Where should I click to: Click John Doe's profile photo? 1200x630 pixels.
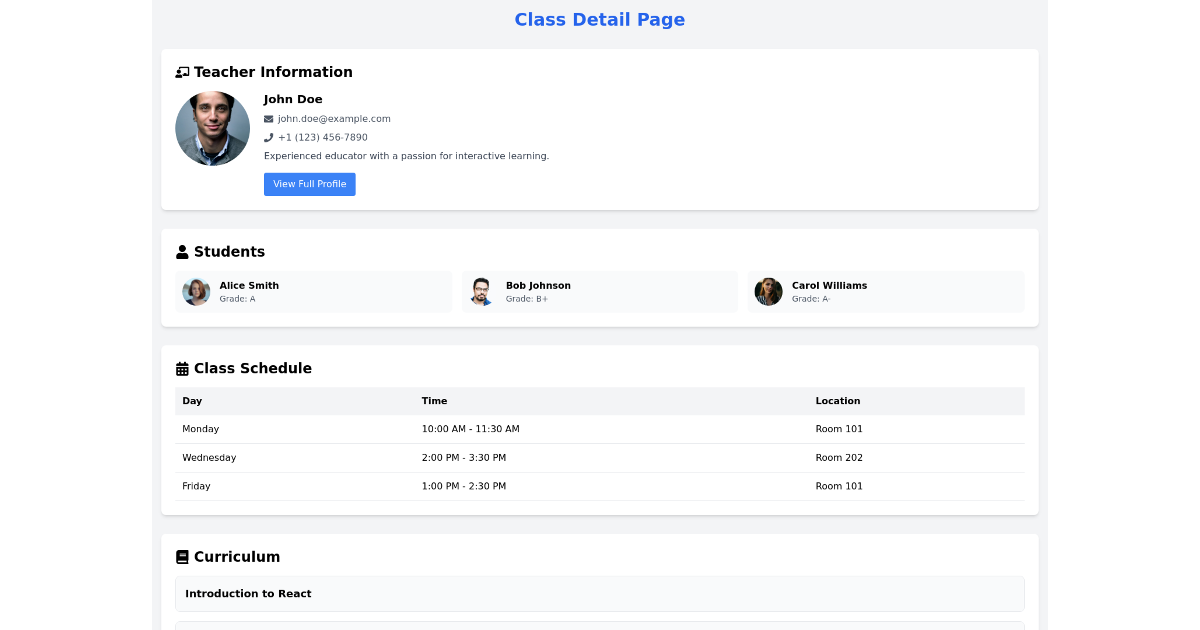[x=212, y=128]
